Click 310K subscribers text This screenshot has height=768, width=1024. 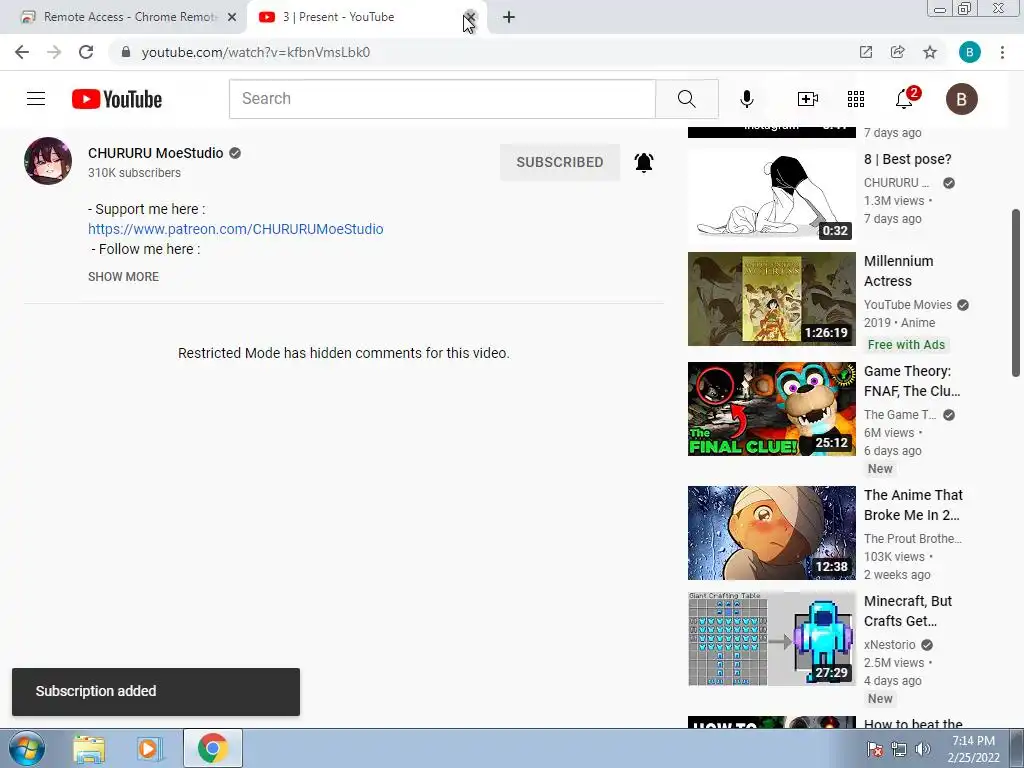(x=135, y=173)
